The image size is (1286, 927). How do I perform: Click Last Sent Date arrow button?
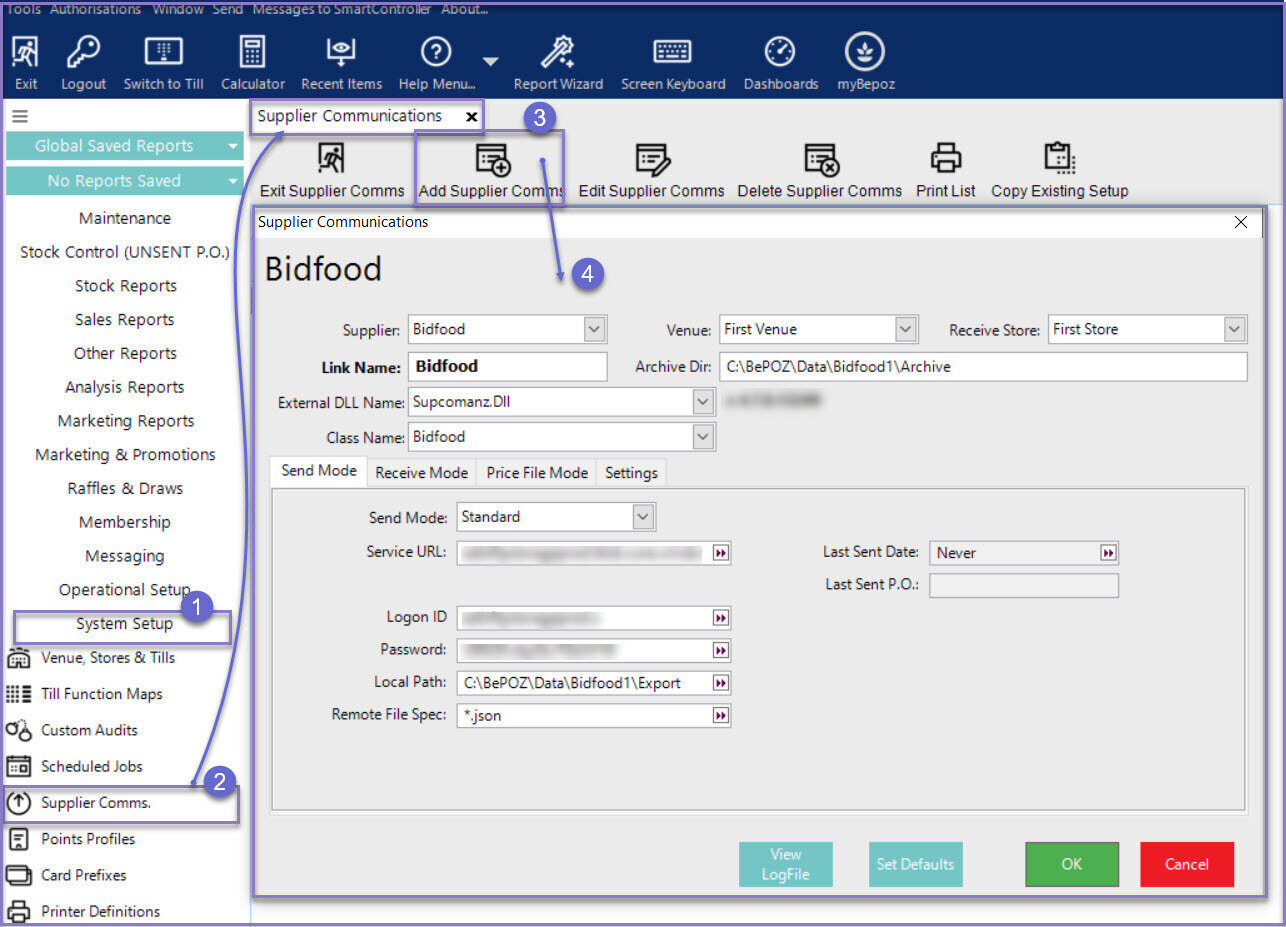click(1108, 552)
